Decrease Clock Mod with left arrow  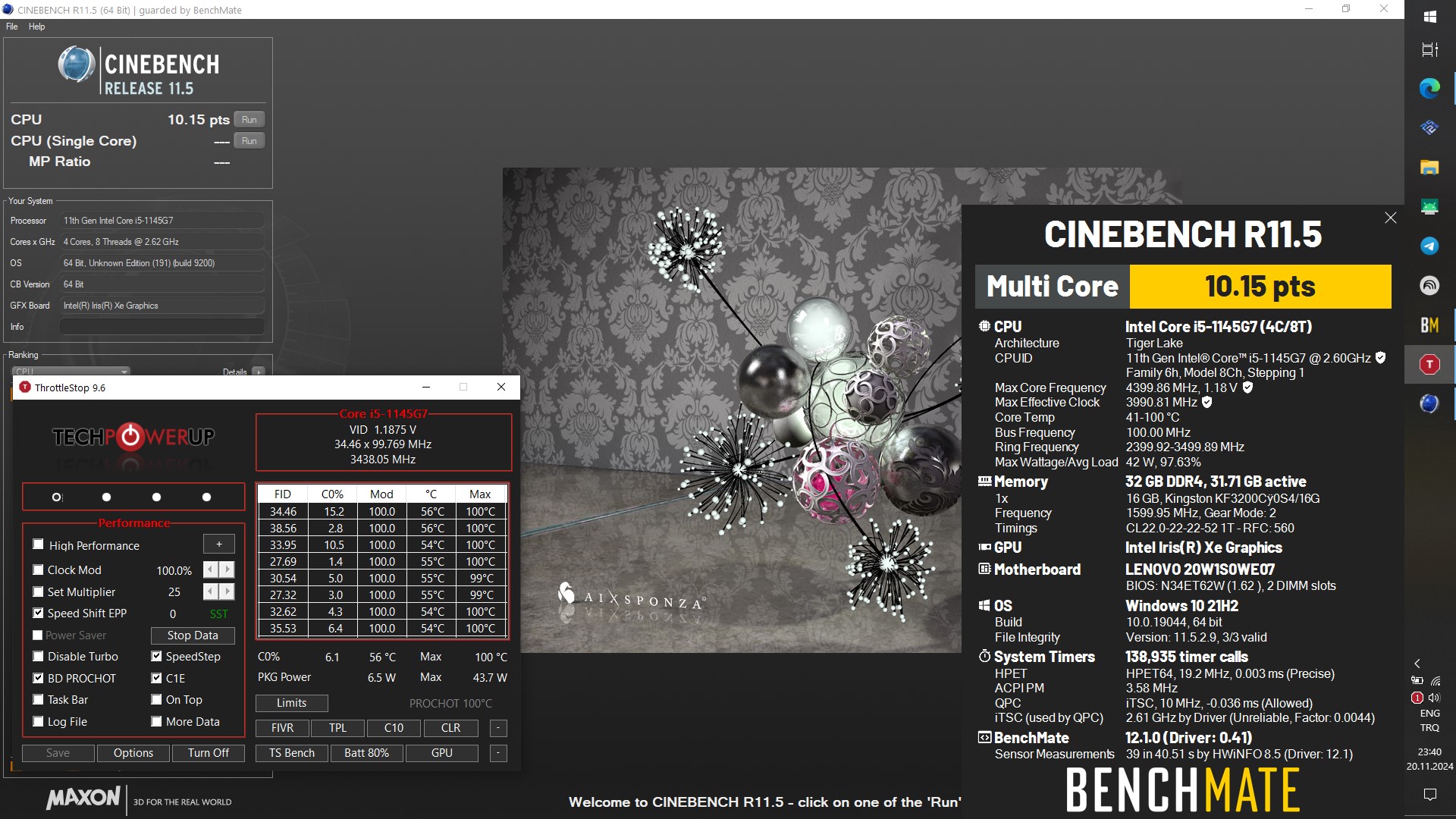click(211, 570)
